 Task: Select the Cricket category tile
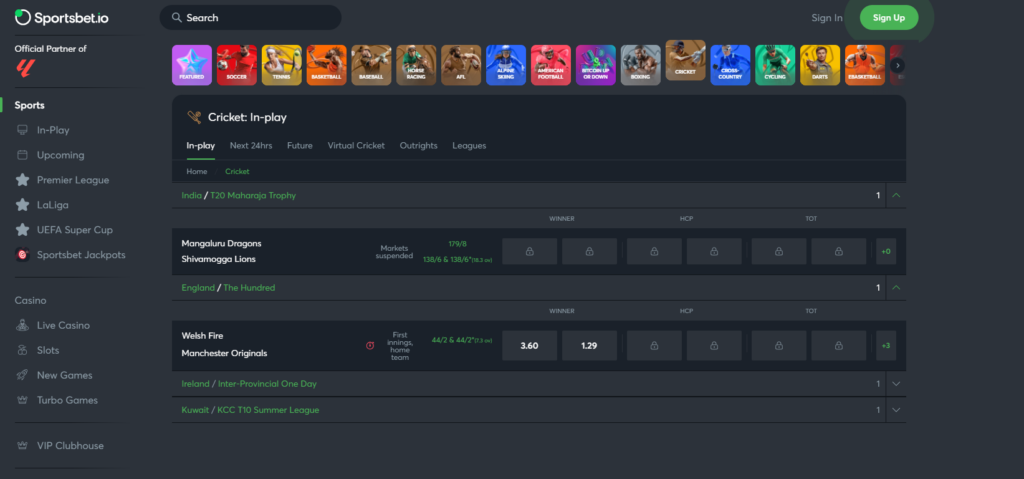[x=686, y=60]
